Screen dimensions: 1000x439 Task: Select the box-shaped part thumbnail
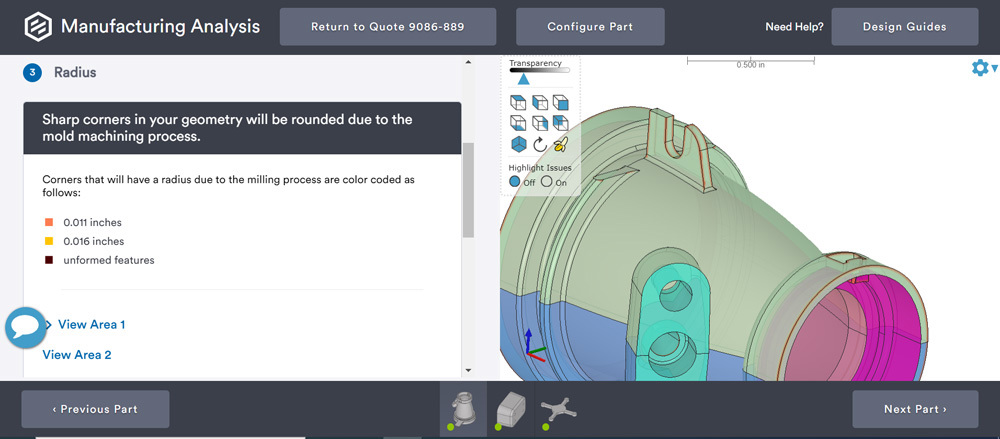point(510,408)
